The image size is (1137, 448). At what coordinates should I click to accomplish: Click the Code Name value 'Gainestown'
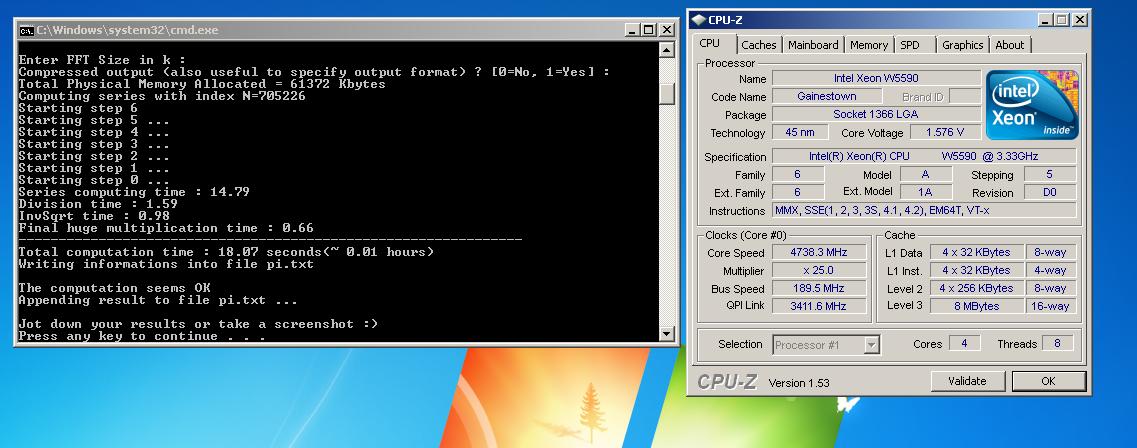pyautogui.click(x=827, y=96)
